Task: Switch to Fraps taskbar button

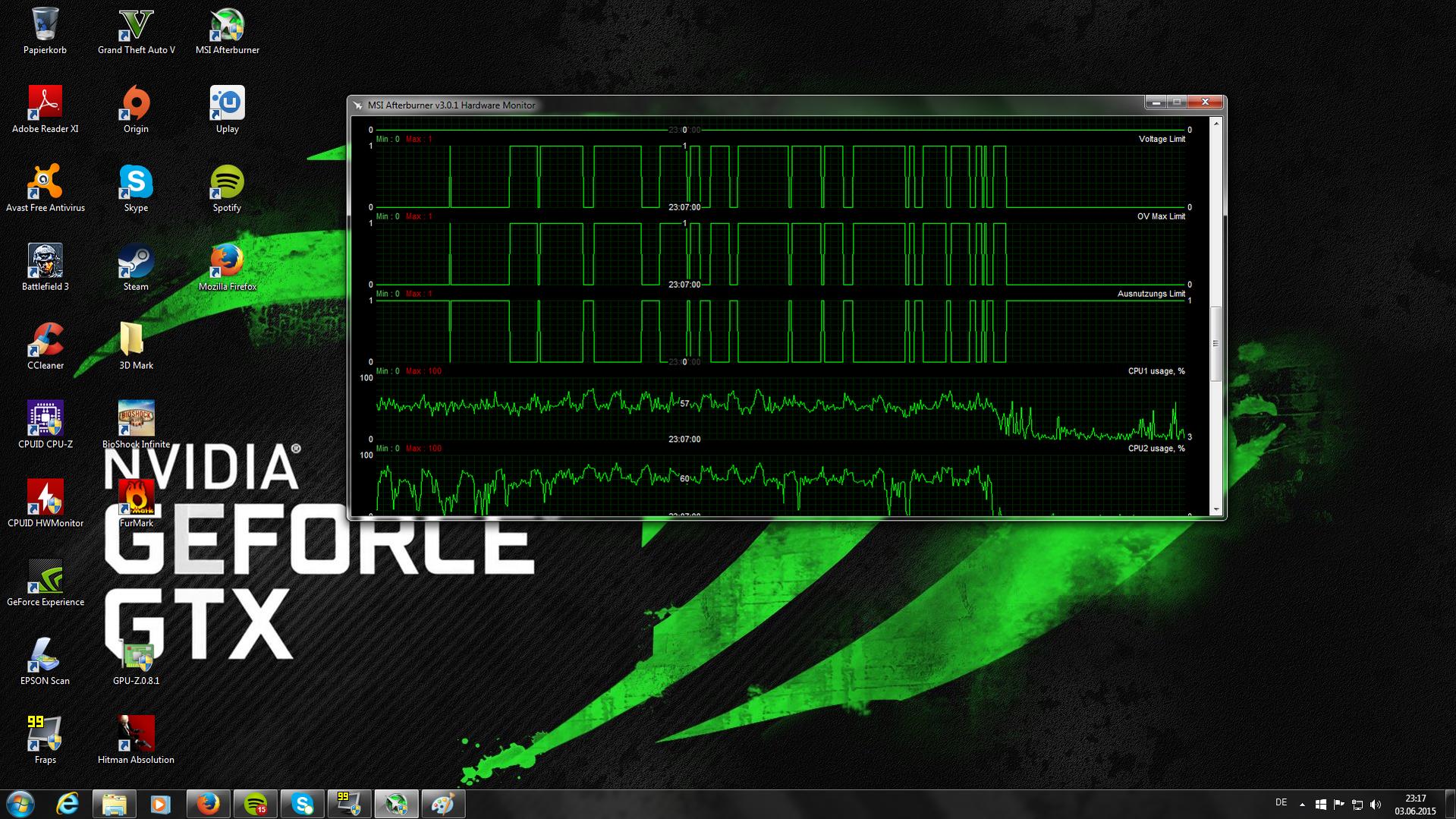Action: 349,804
